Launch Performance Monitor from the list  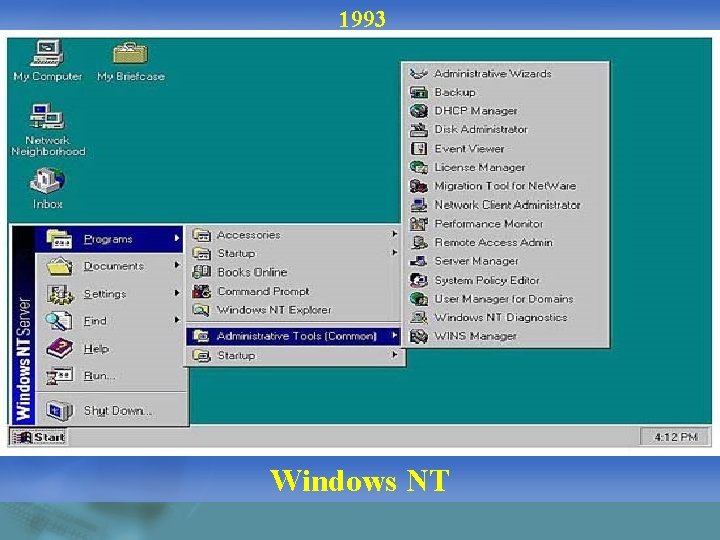[x=505, y=224]
